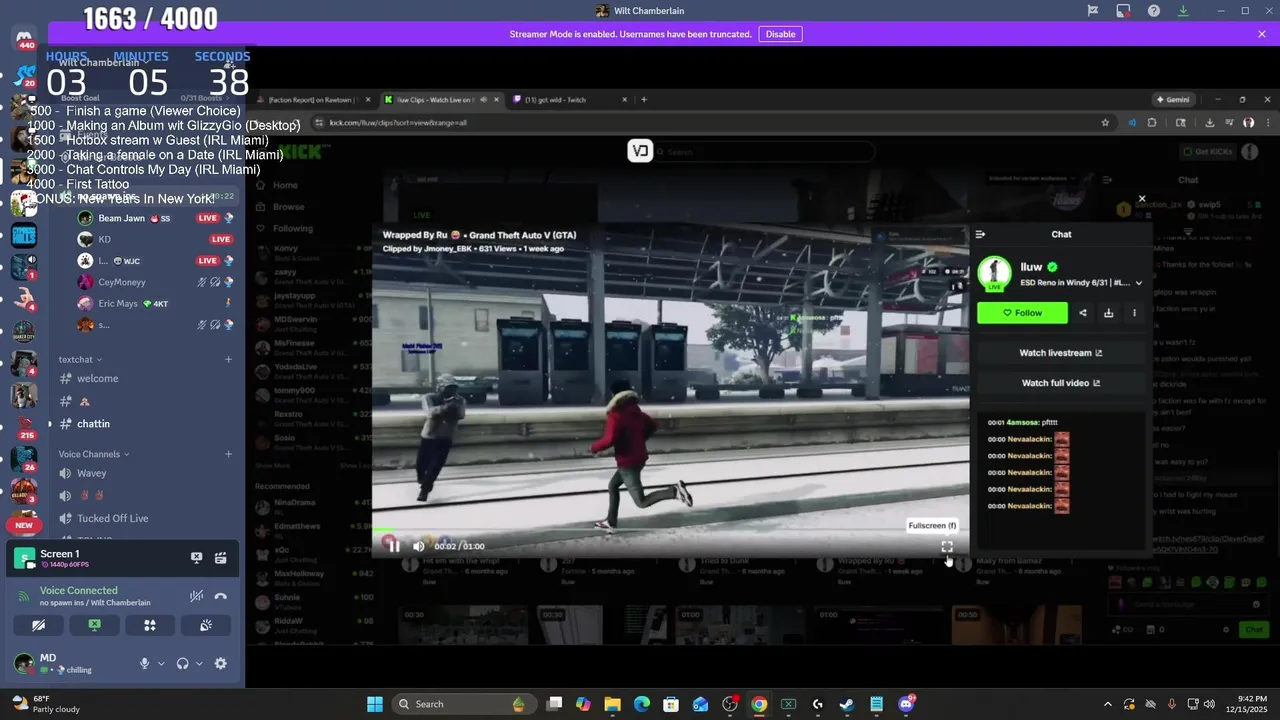Show hidden system tray icons
The width and height of the screenshot is (1280, 720).
pos(1107,704)
